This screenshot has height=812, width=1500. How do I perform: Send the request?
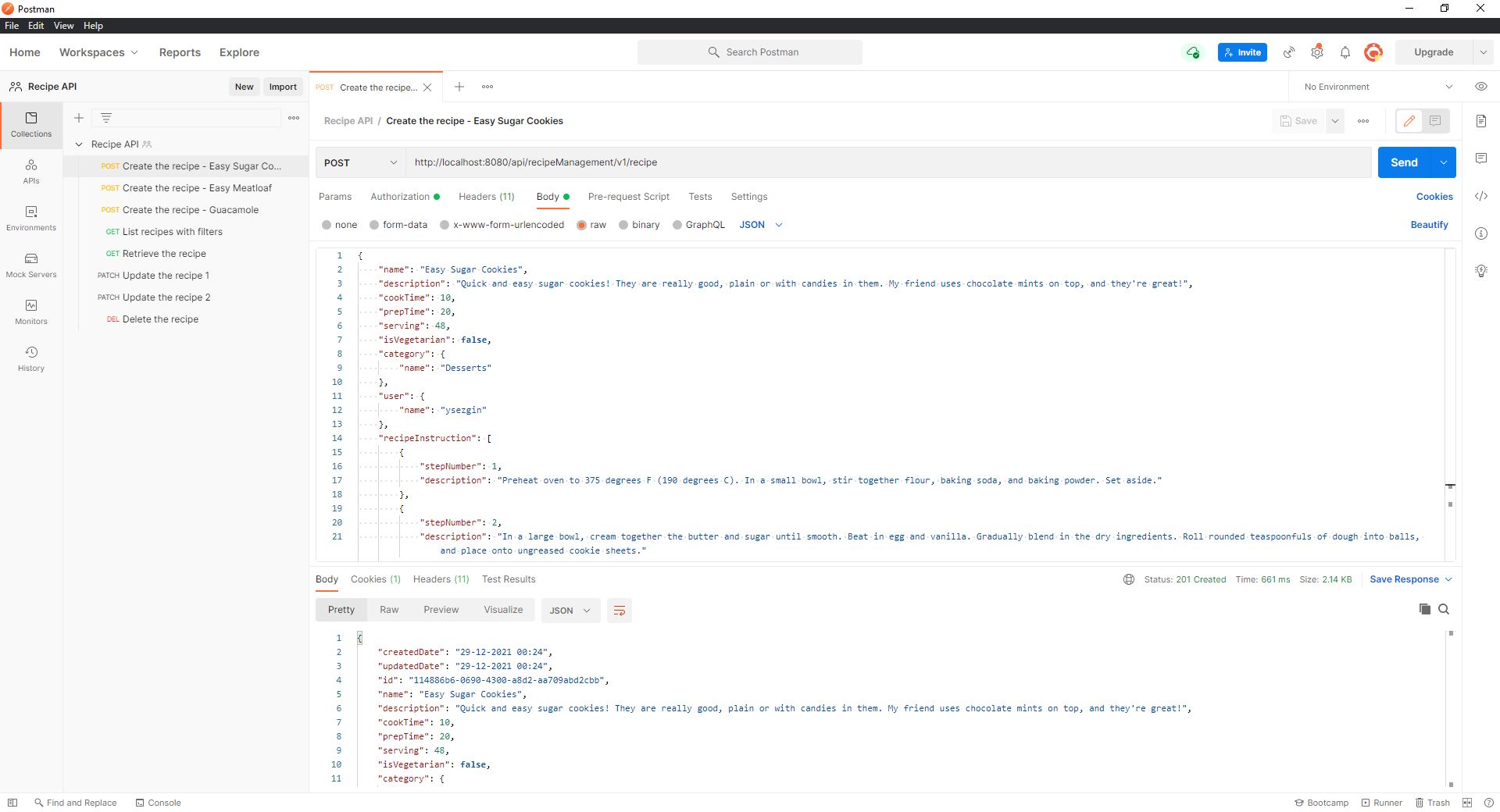click(x=1404, y=162)
